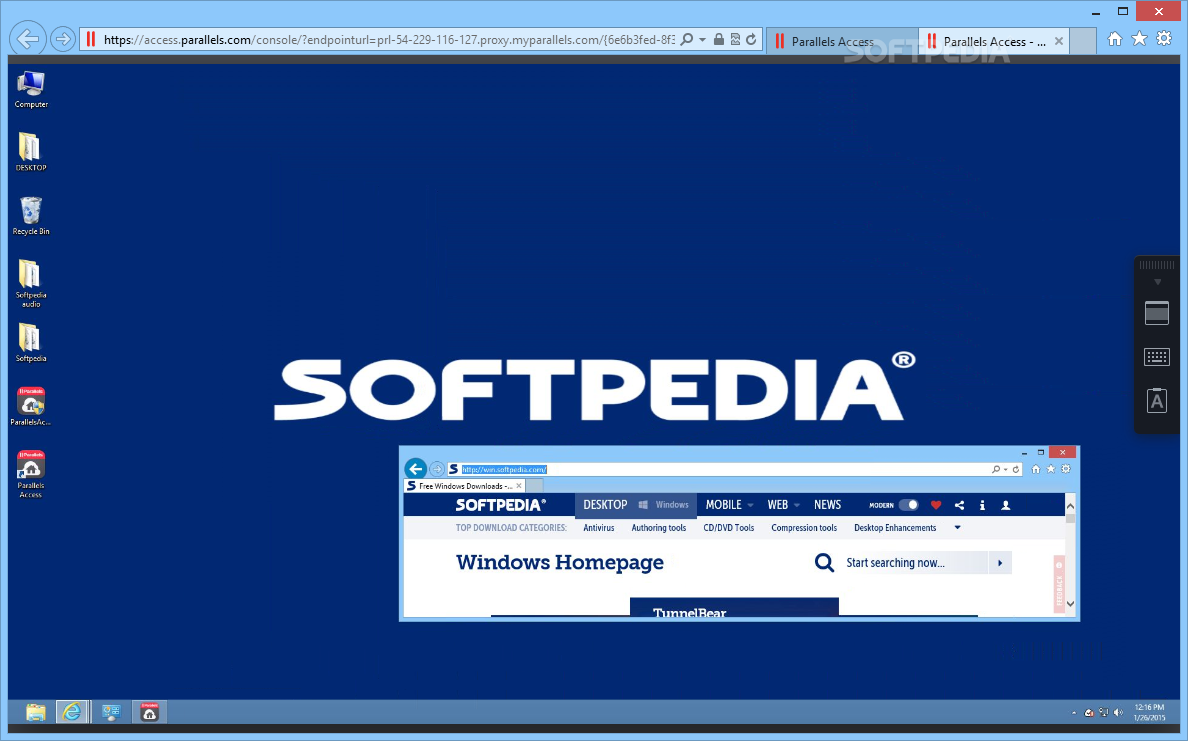Open the DESKTOP menu on Softpedia
The width and height of the screenshot is (1188, 741).
[x=605, y=505]
